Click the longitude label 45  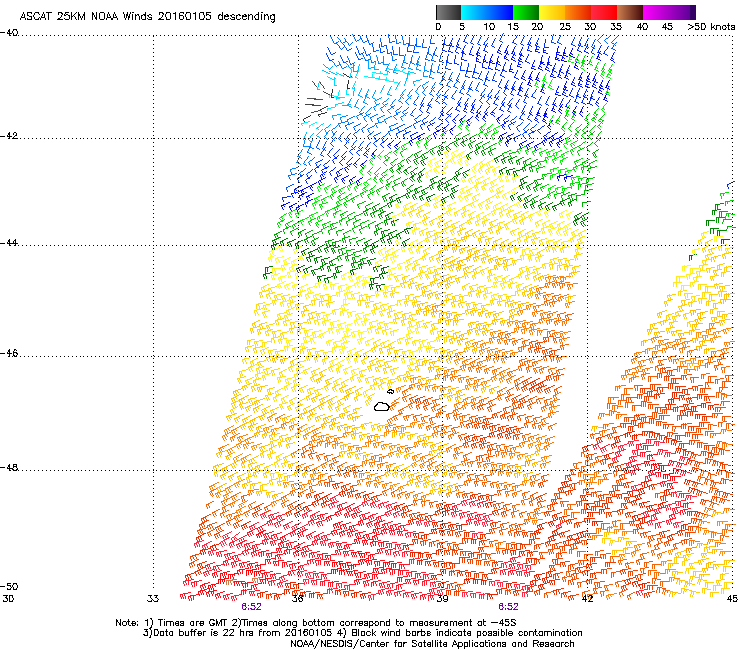click(x=732, y=599)
